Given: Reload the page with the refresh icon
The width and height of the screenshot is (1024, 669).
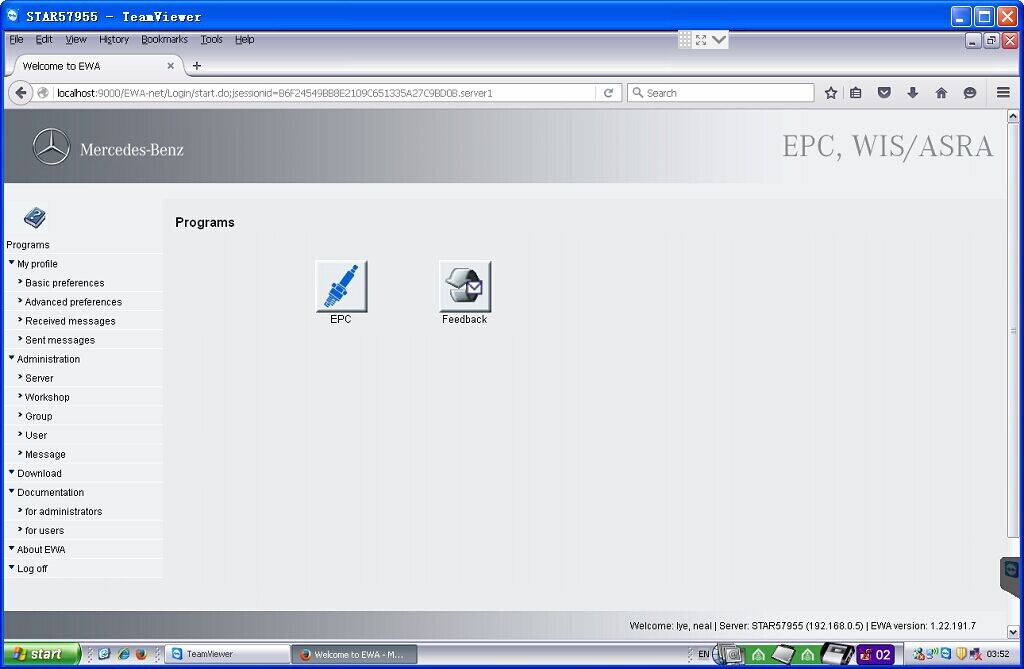Looking at the screenshot, I should 609,92.
